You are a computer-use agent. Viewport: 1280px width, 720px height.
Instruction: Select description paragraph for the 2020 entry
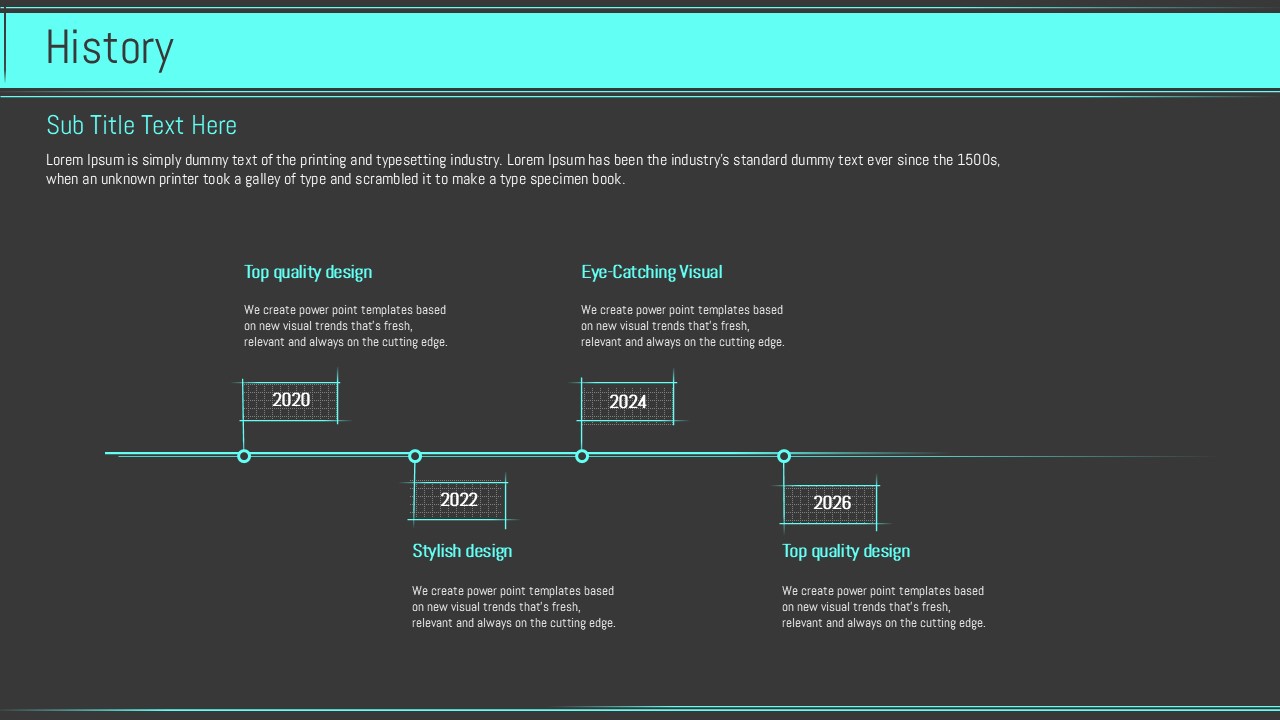[x=345, y=326]
